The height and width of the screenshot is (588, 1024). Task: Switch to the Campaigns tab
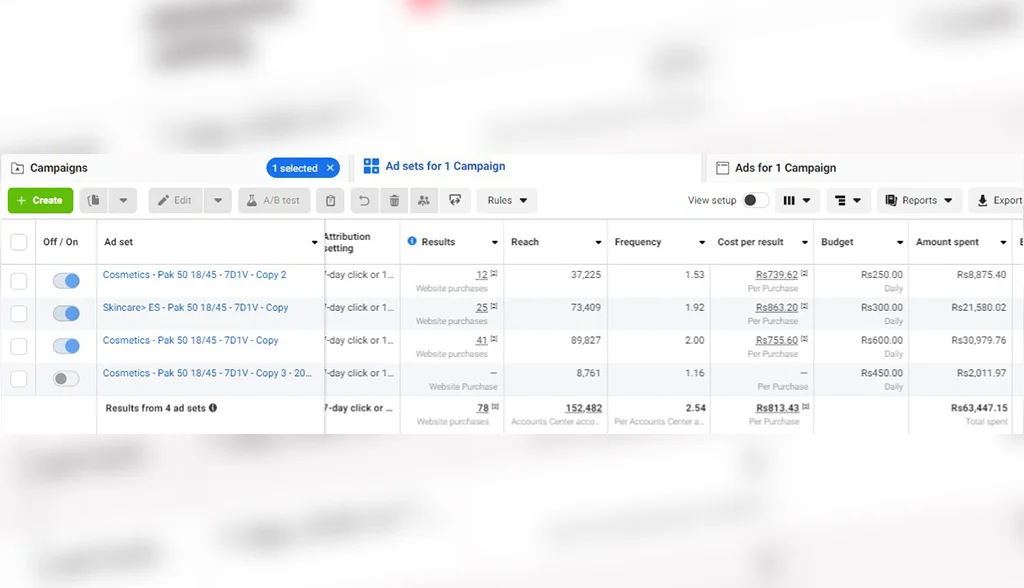[x=58, y=168]
